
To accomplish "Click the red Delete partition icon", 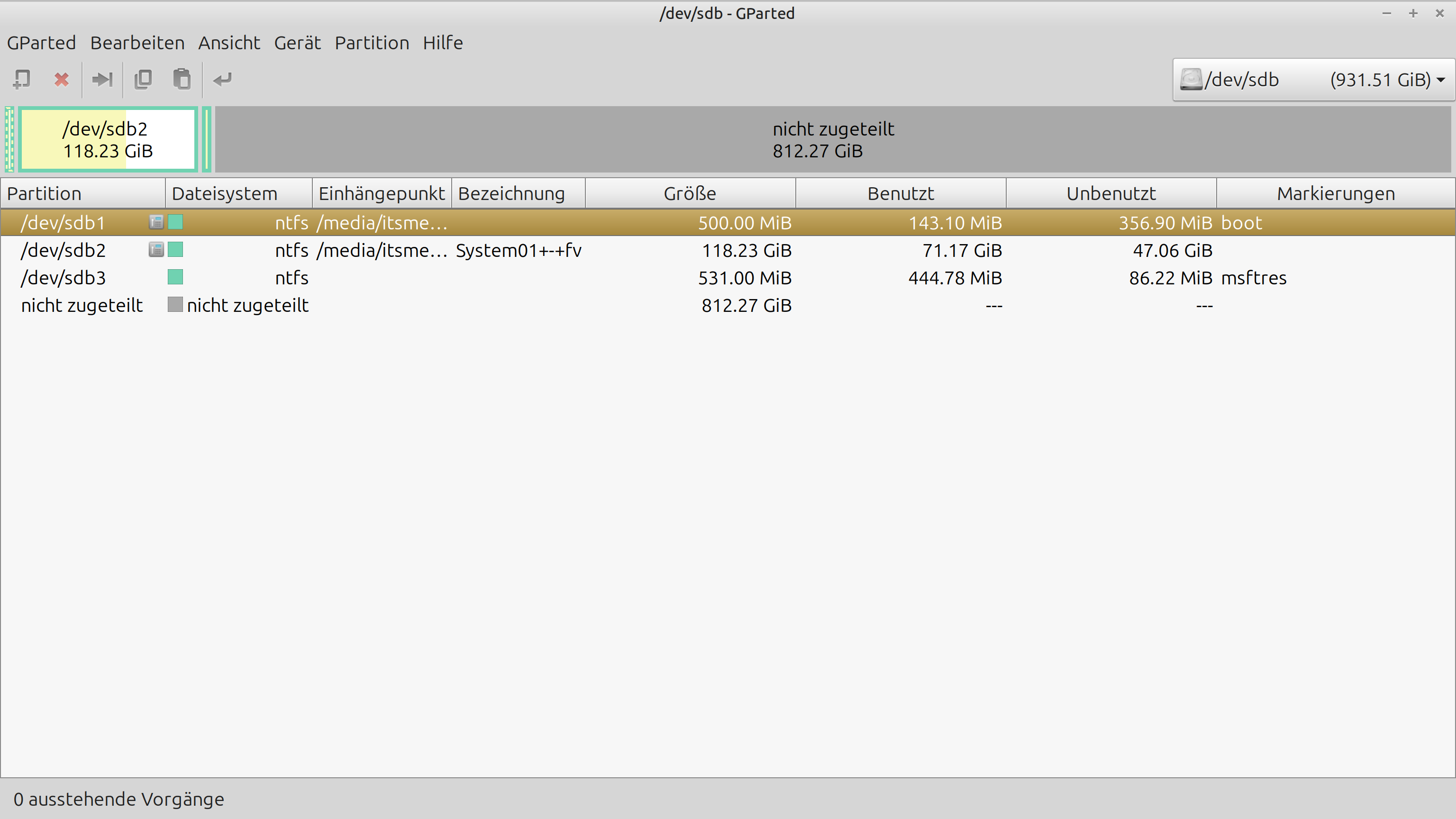I will click(62, 80).
